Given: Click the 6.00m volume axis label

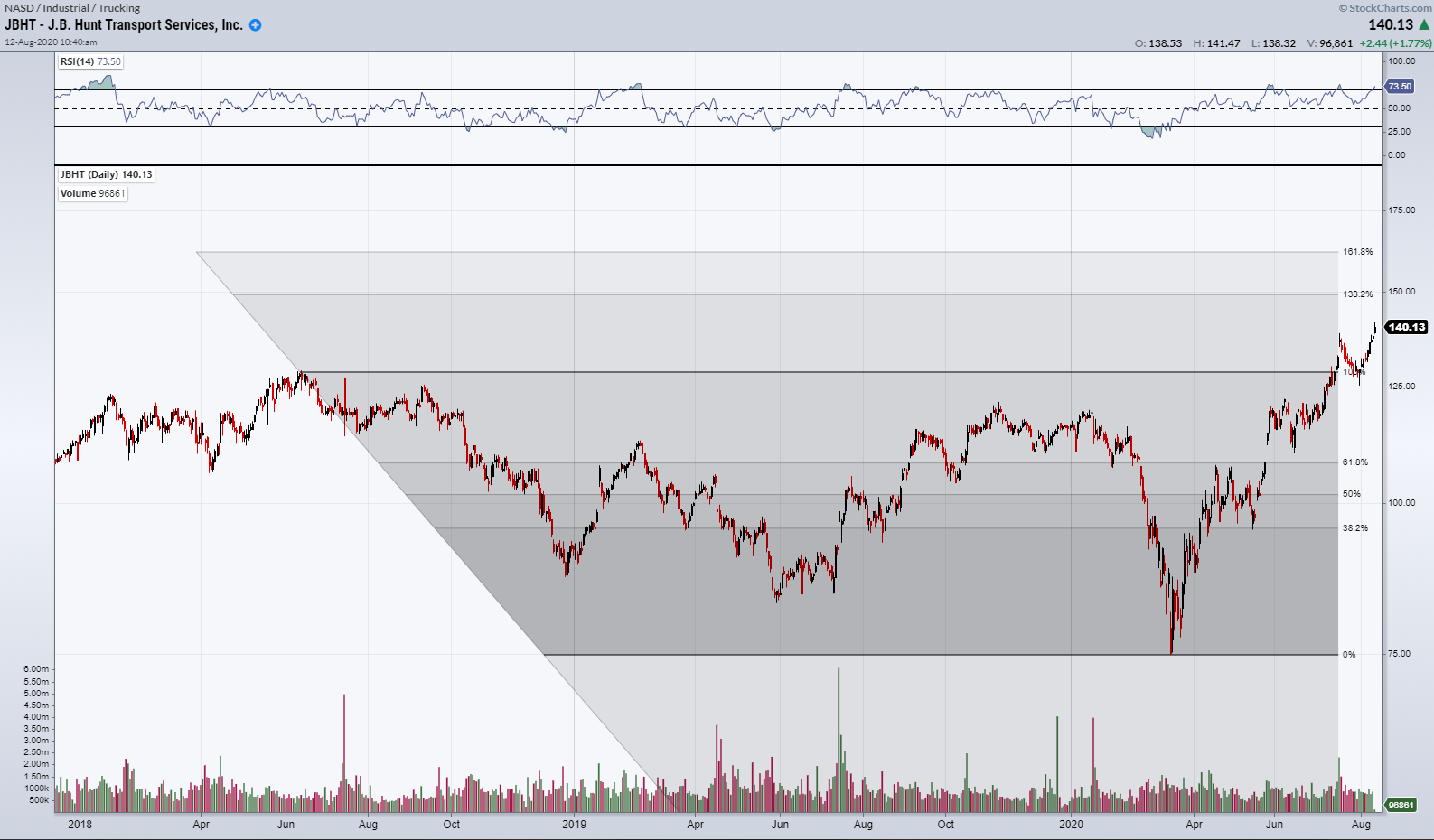Looking at the screenshot, I should click(36, 669).
